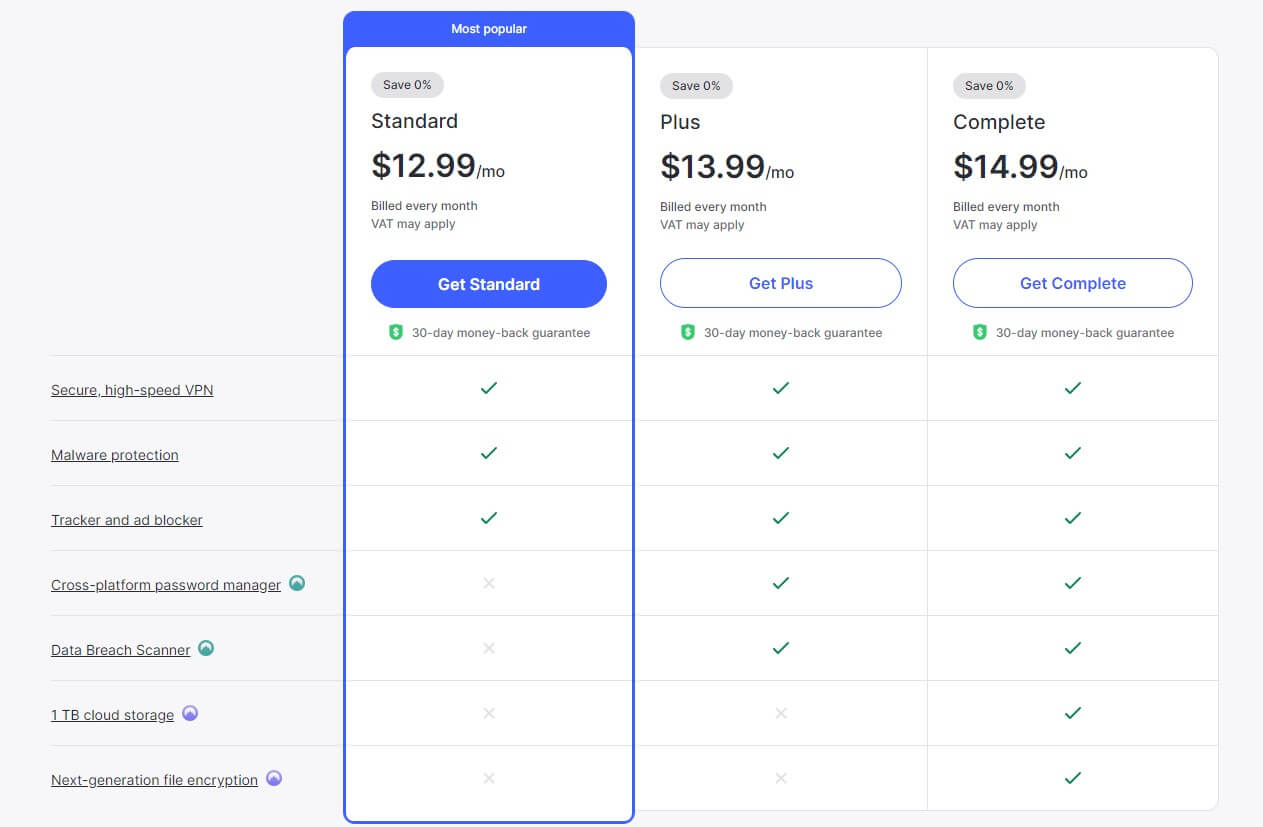Click 30-day money-back guarantee text under Get Standard
Screen dimensions: 1263x827
pyautogui.click(x=500, y=333)
